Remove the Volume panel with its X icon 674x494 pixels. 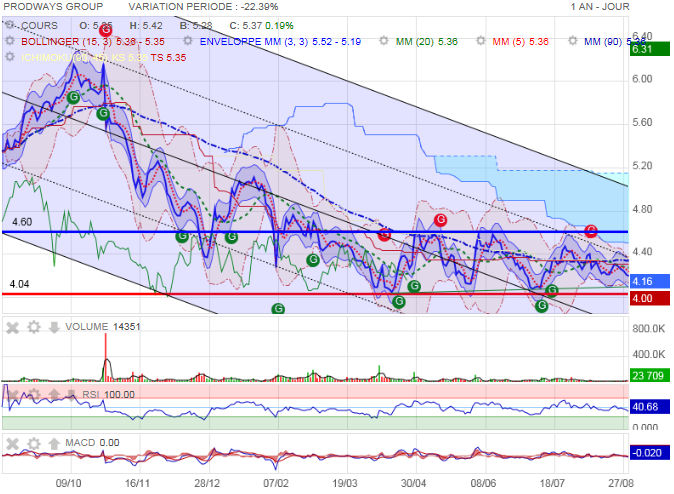(13, 326)
